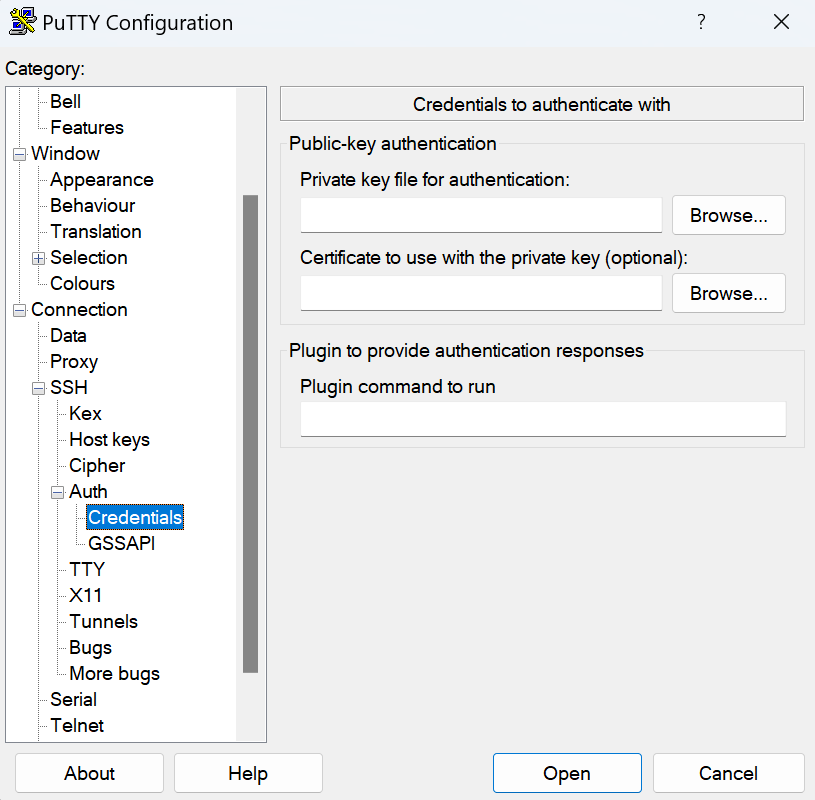Open the TTY settings
Screen dimensions: 815x800
click(87, 569)
